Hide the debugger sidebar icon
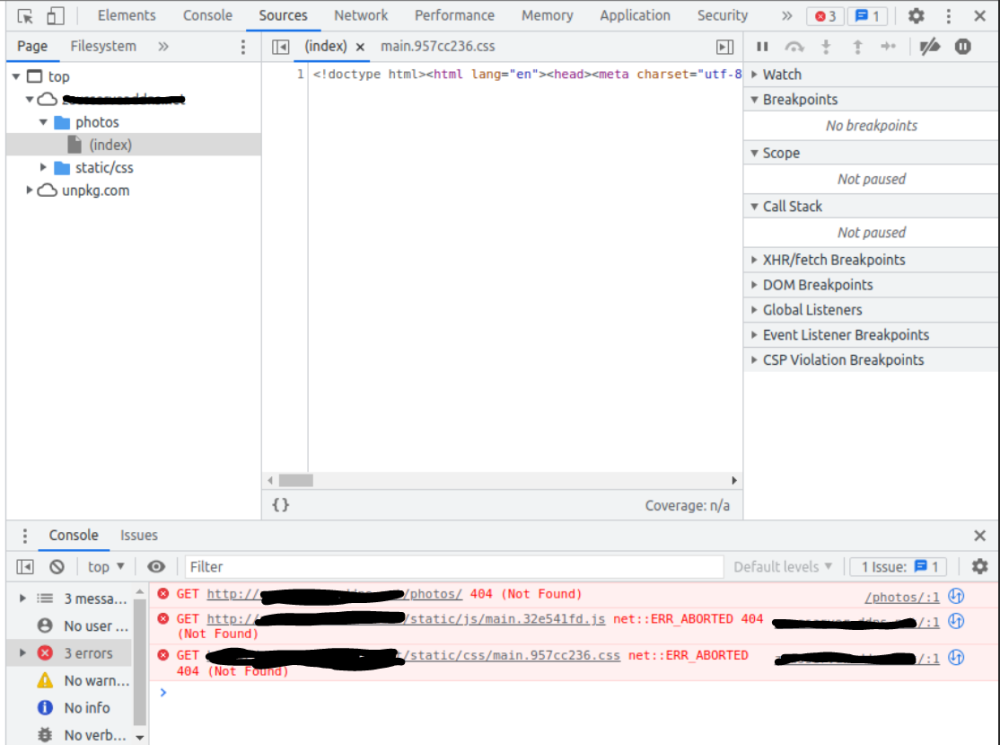Screen dimensions: 1000x745 724,47
